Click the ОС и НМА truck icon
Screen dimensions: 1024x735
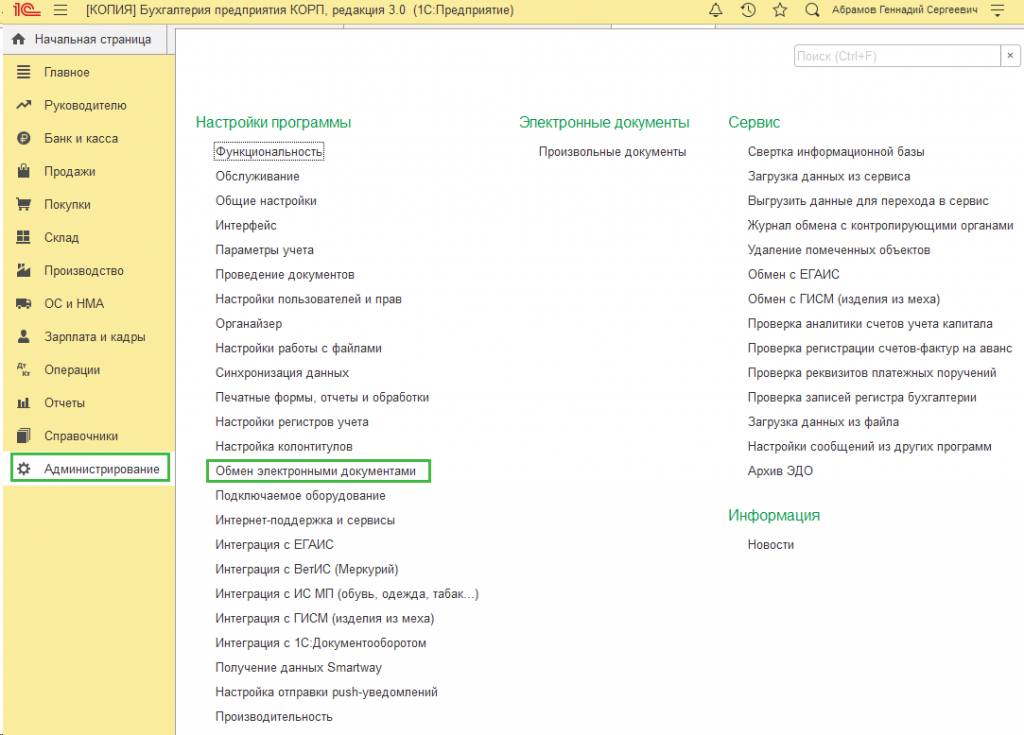click(24, 303)
